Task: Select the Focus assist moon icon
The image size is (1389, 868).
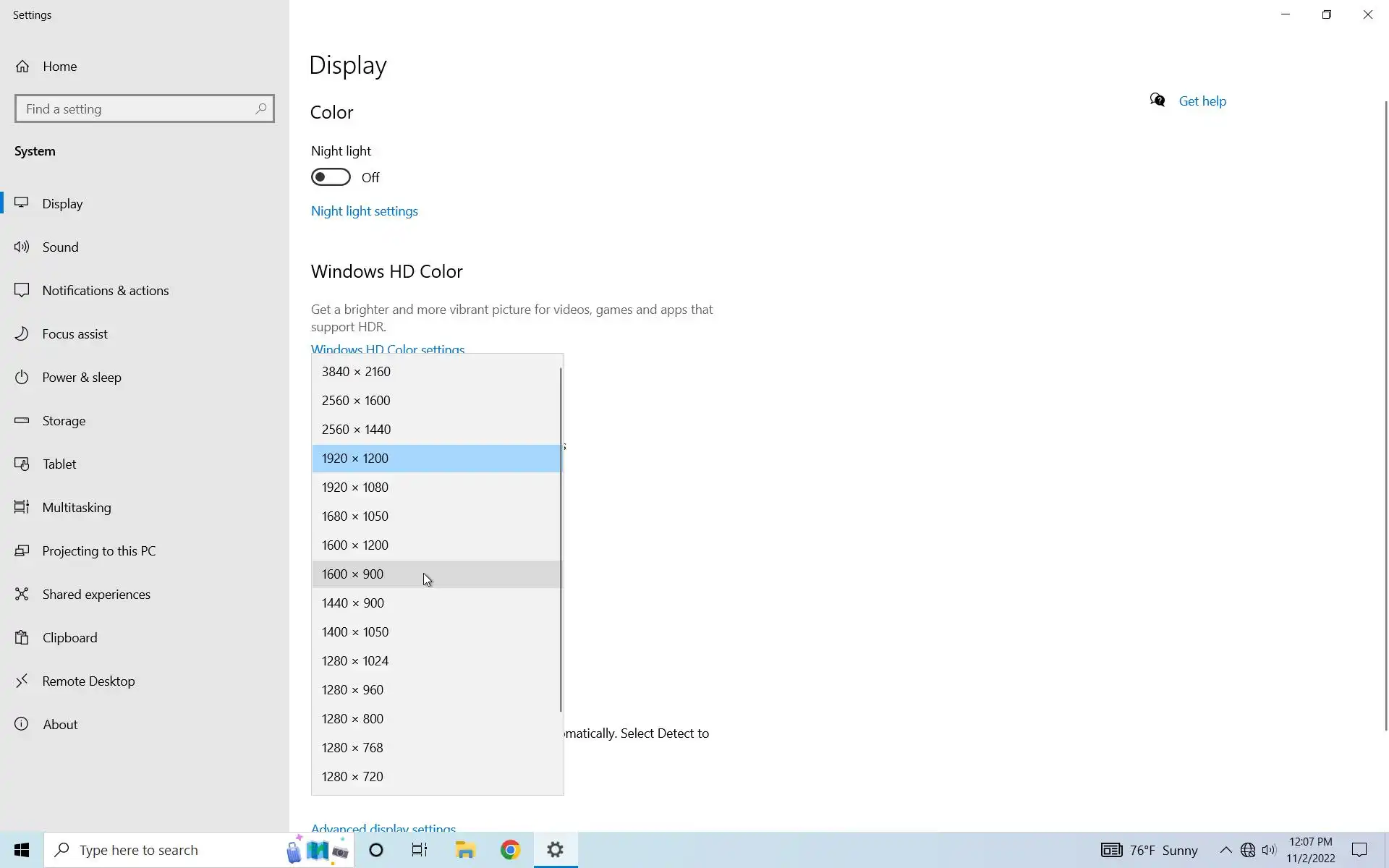Action: 22,333
